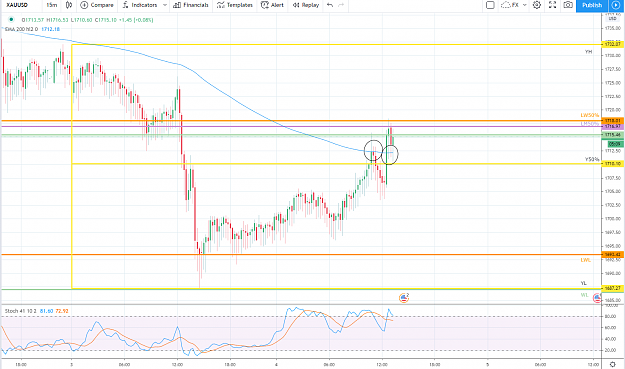Screen dimensions: 625x369
Task: Click the economic event flag marker
Action: (x=404, y=298)
